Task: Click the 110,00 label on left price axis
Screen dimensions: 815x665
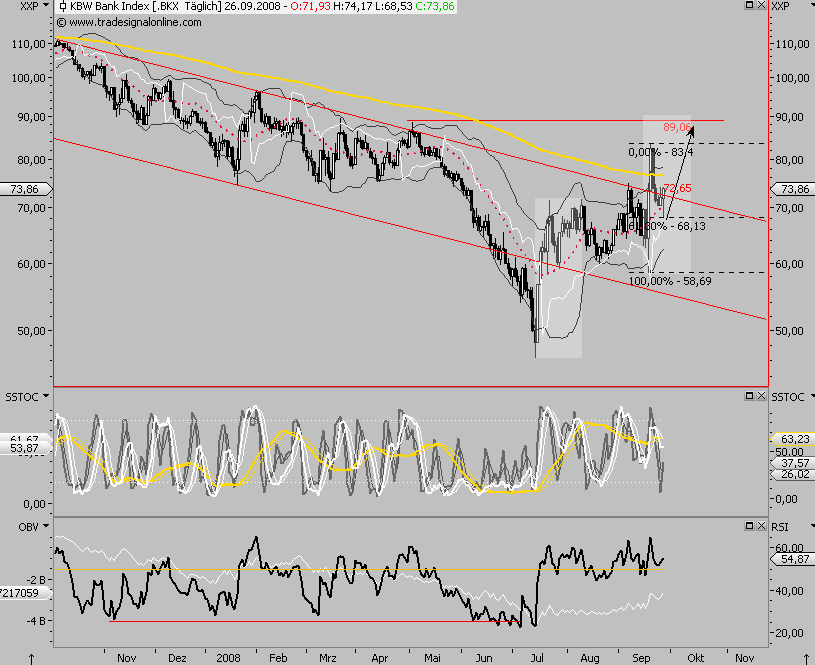Action: tap(29, 44)
